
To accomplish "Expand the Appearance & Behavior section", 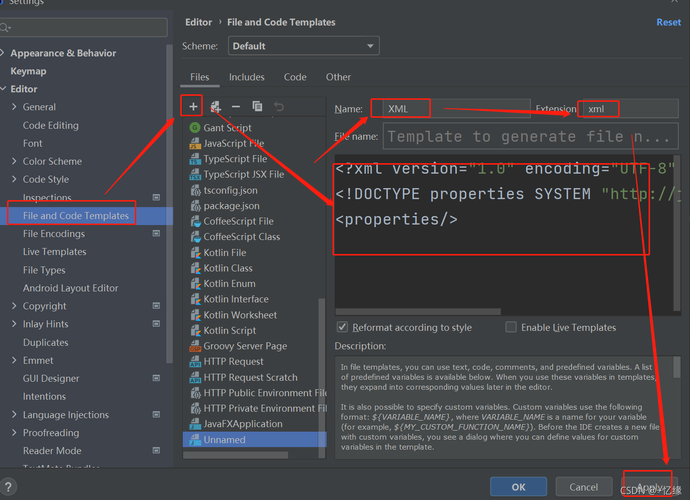I will [3, 53].
